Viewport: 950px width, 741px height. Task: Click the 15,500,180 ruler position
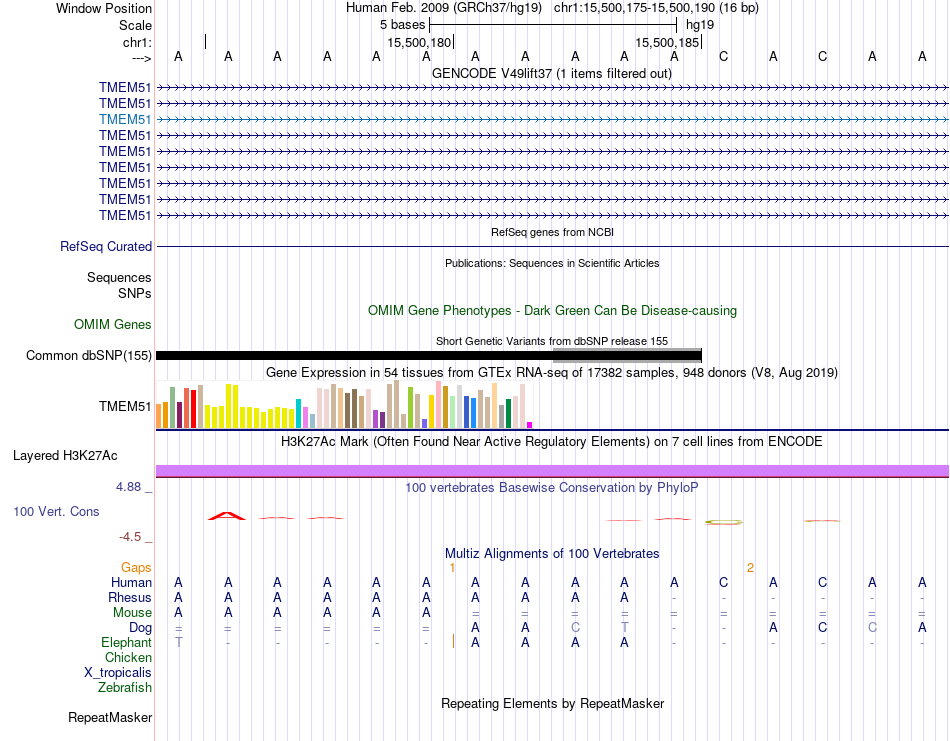click(419, 42)
